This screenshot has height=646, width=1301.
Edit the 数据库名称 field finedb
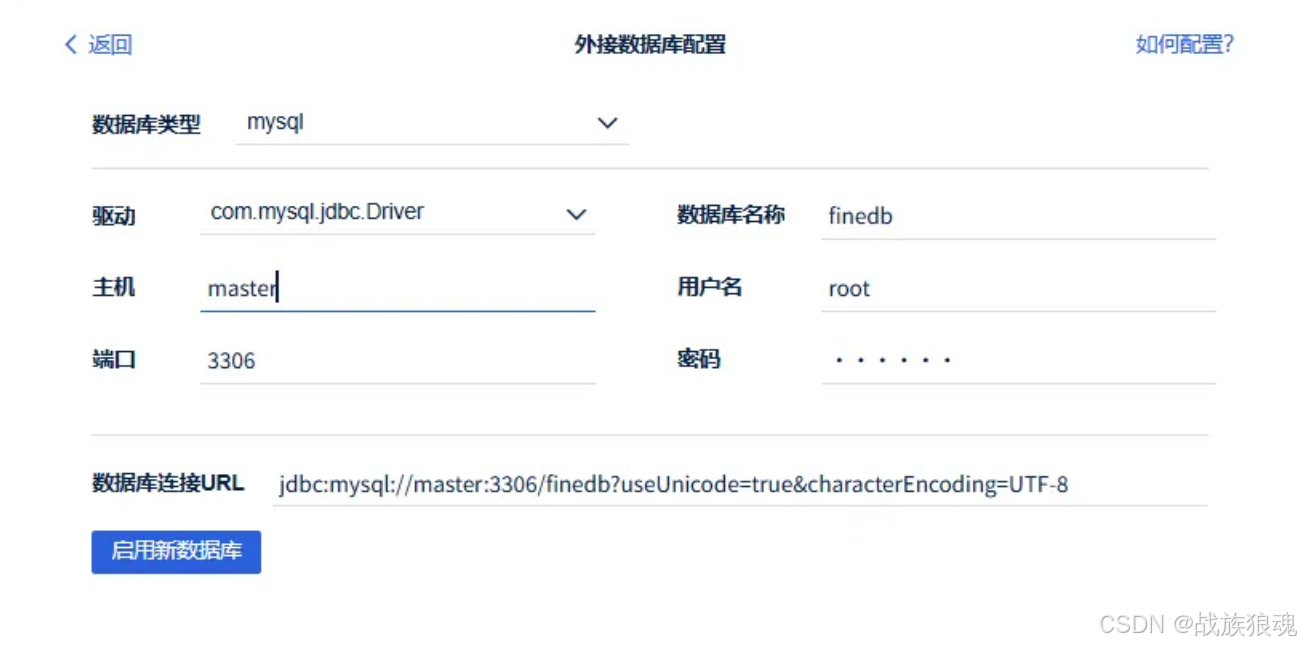[1018, 216]
